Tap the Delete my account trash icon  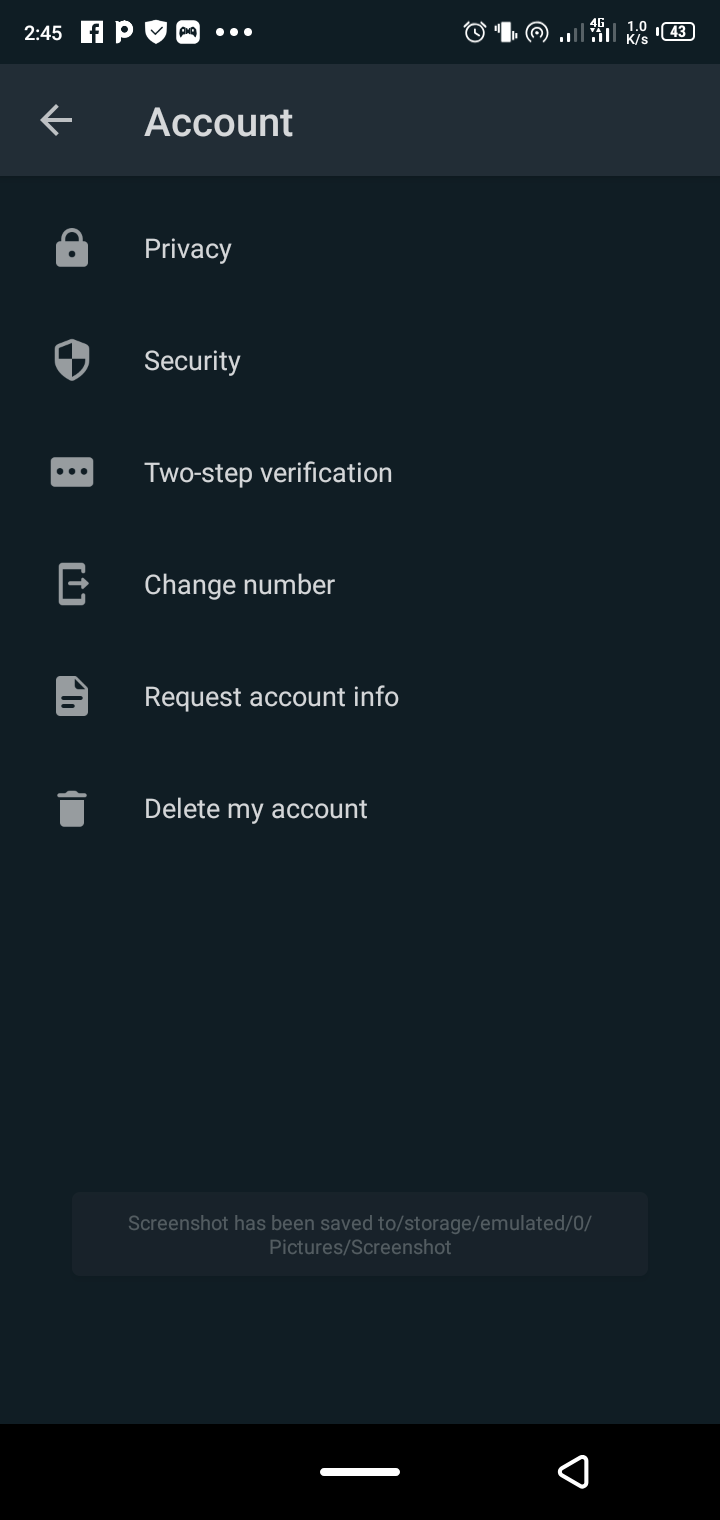pyautogui.click(x=72, y=808)
